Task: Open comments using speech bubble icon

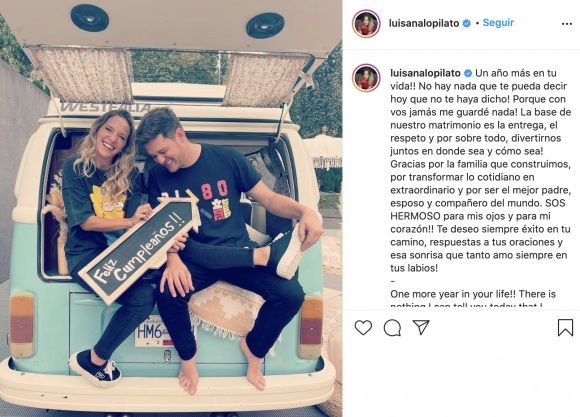Action: [x=392, y=328]
